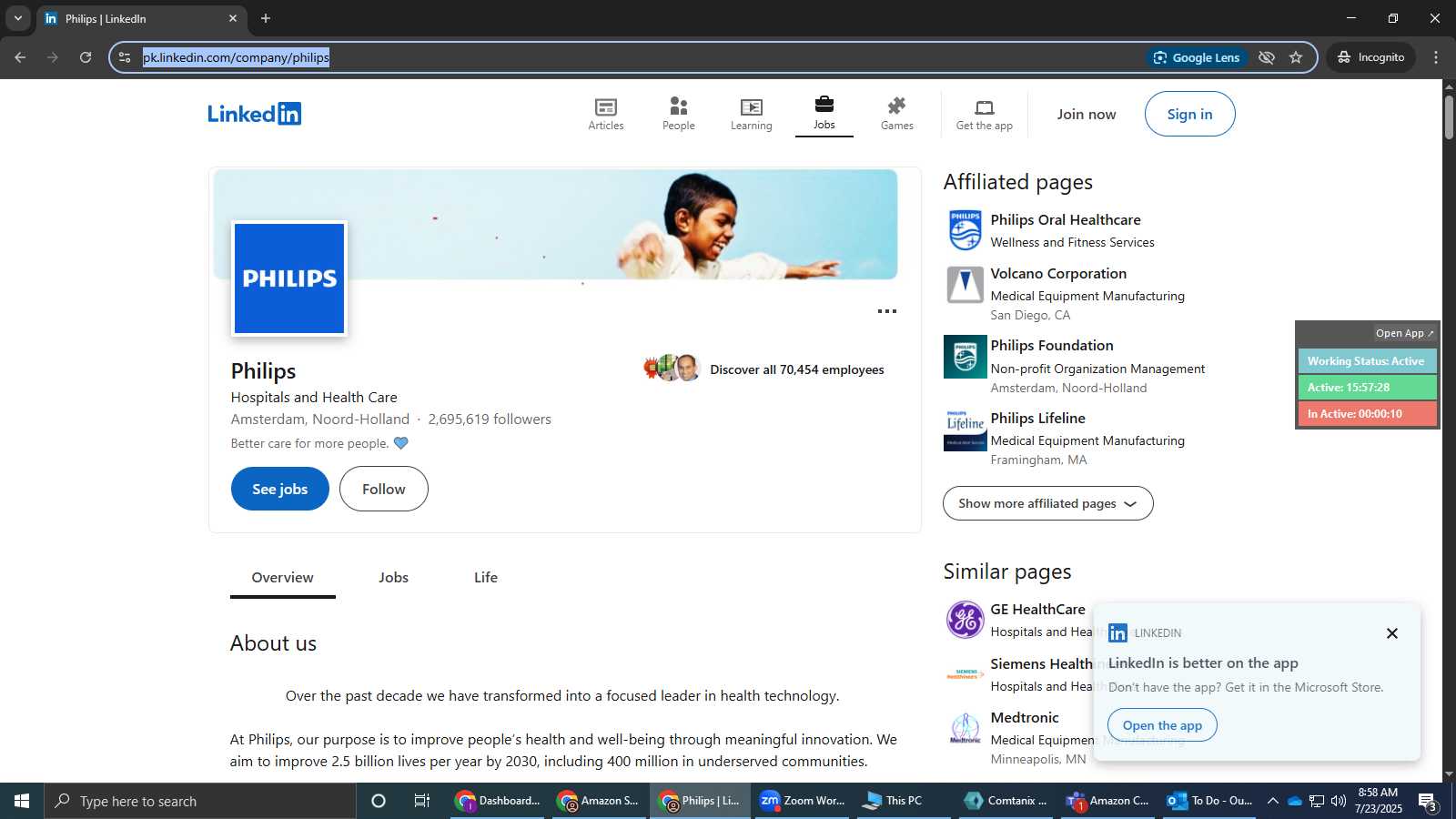Screen dimensions: 1456x819
Task: Open the three-dot more options menu on Philips card
Action: click(887, 311)
